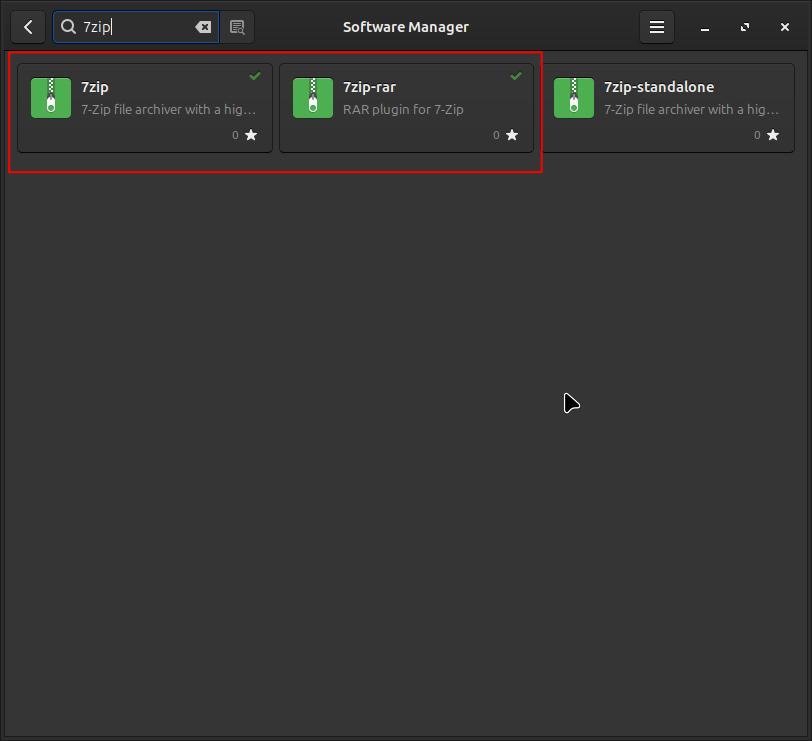Maximize the Software Manager window
The height and width of the screenshot is (741, 812).
[x=745, y=27]
